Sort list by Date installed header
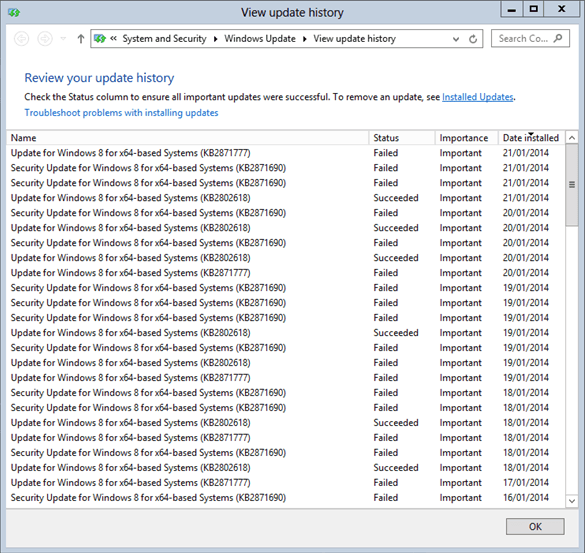Image resolution: width=587 pixels, height=553 pixels. [531, 138]
